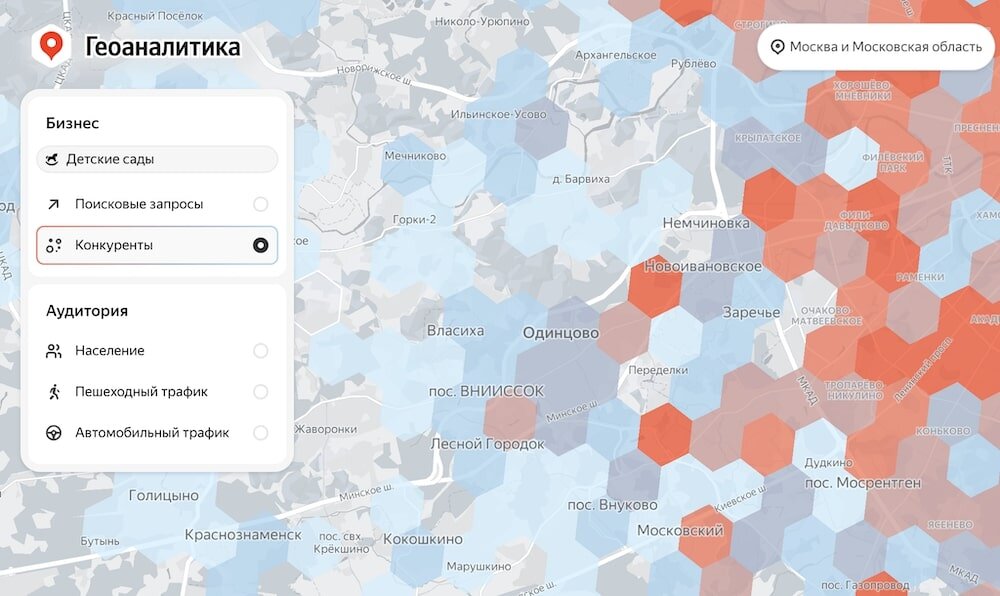Screen dimensions: 1000x596
Task: Click the Марушкино map label
Action: click(x=479, y=566)
